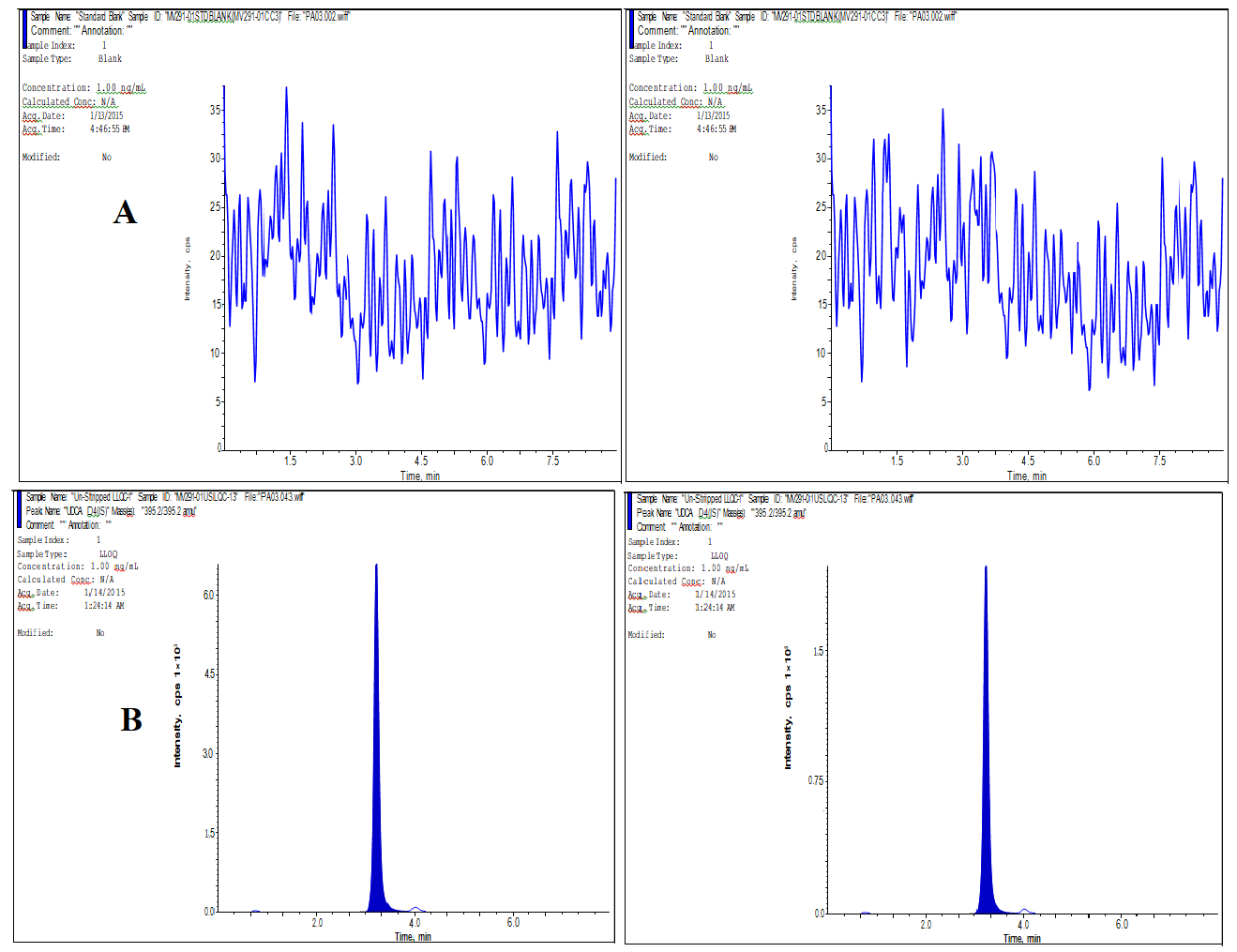Click 'Modified: No' text in panel B left

click(61, 633)
